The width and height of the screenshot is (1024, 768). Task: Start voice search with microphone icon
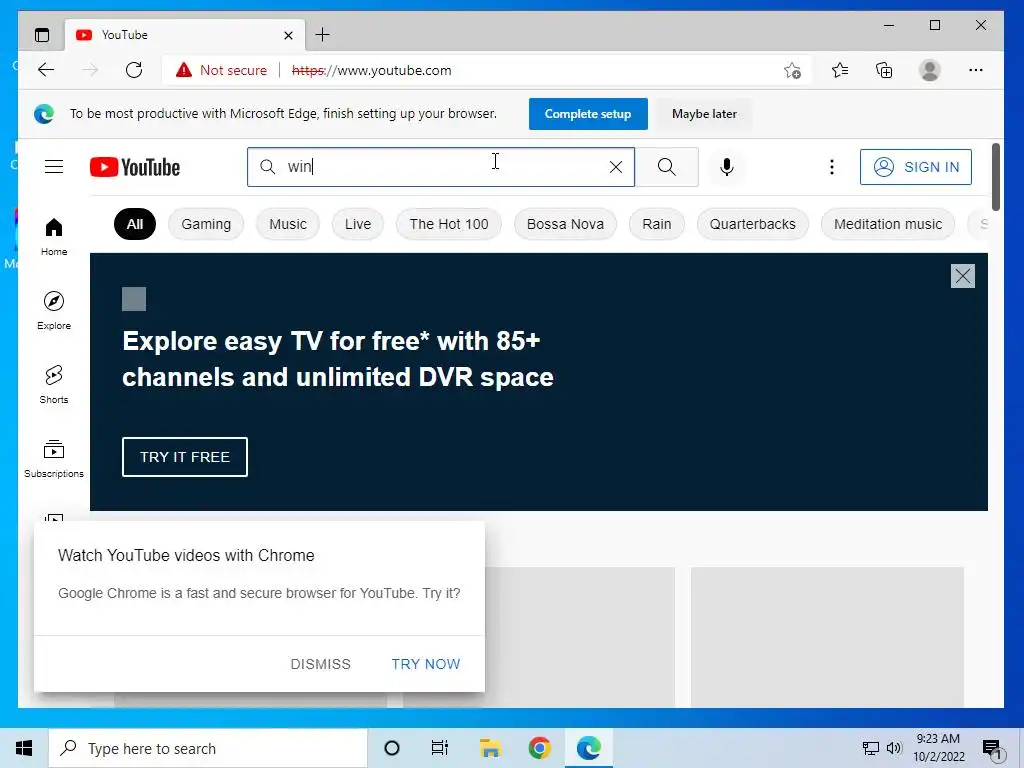click(726, 167)
